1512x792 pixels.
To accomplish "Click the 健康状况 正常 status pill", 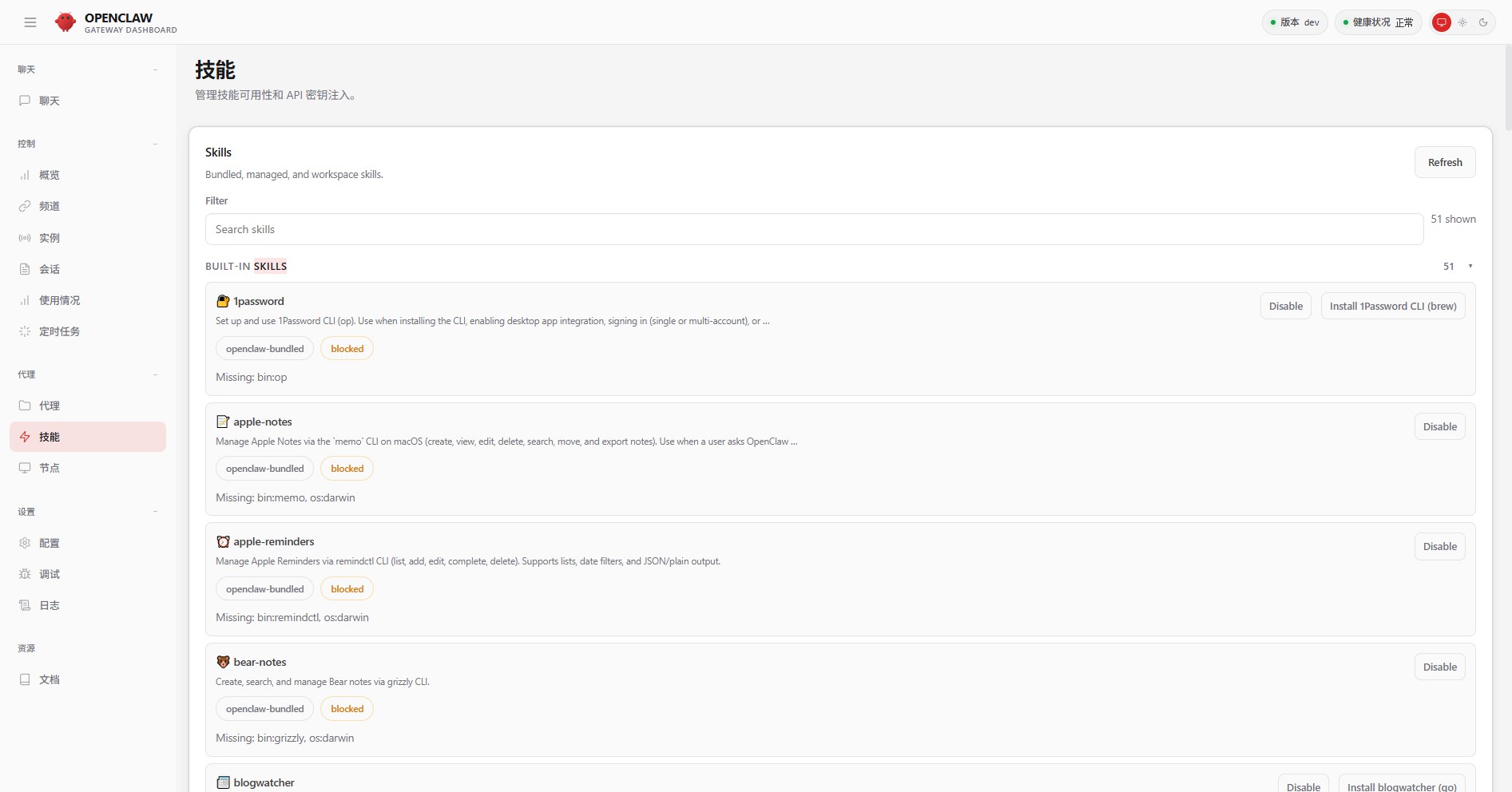I will coord(1378,22).
